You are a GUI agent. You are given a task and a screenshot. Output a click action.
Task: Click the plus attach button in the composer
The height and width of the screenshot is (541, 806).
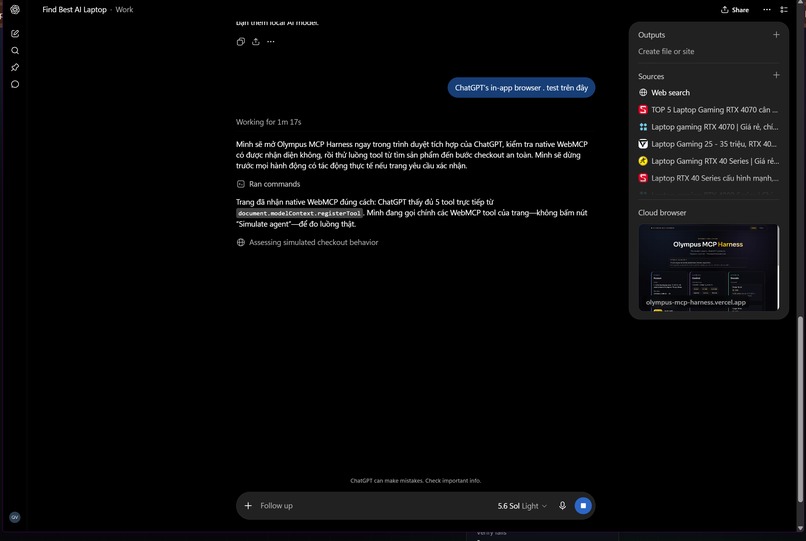click(x=248, y=506)
